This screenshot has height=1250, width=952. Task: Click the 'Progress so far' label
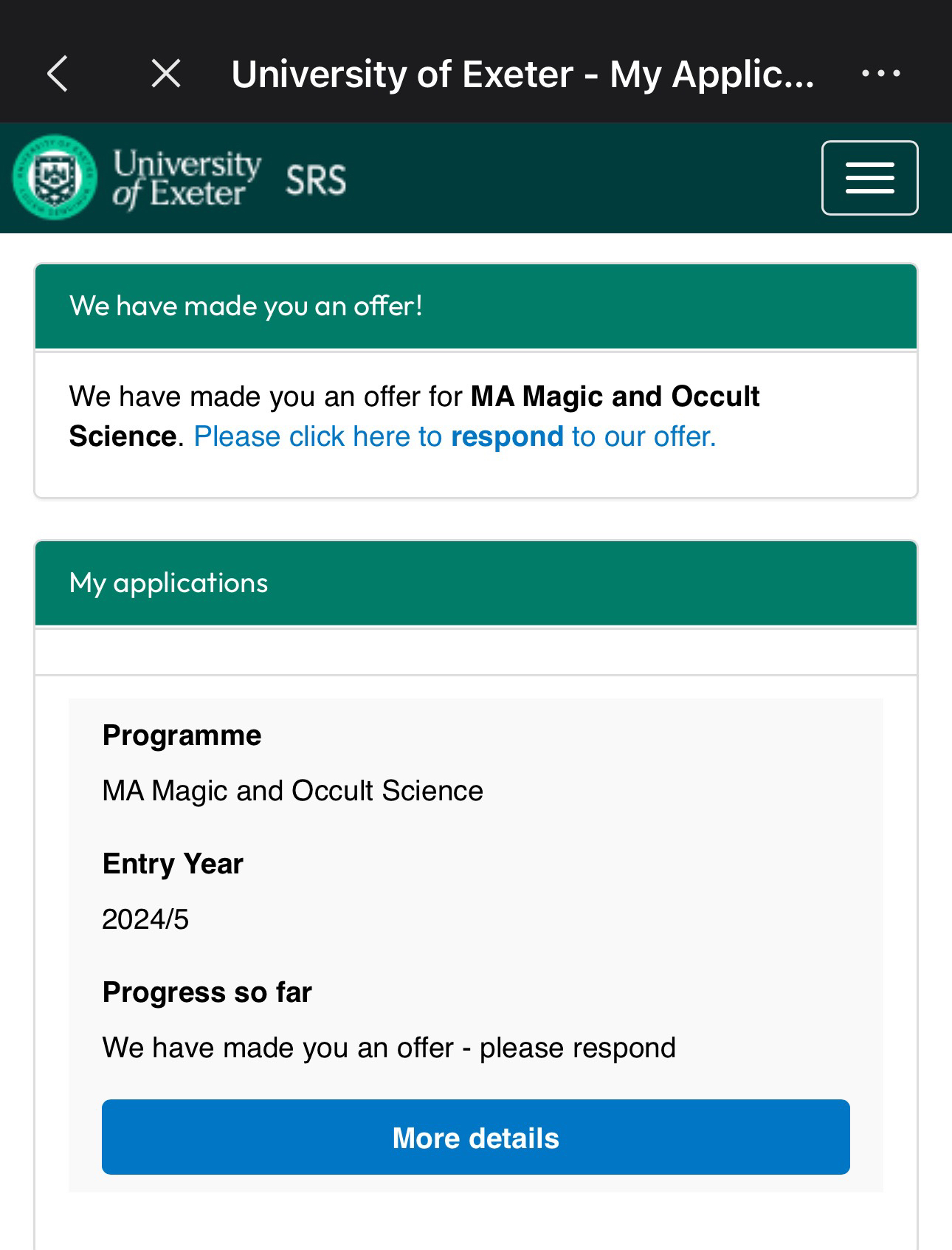pyautogui.click(x=207, y=992)
